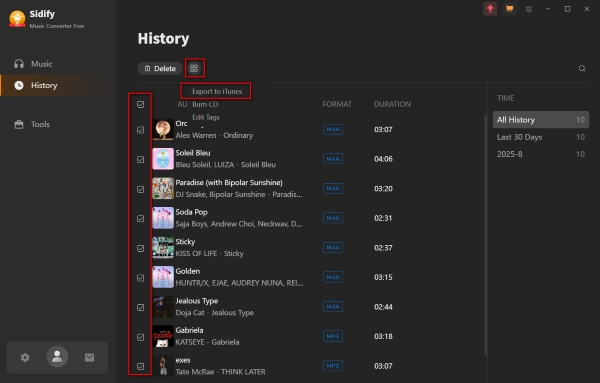Click the Sidify logo icon

click(17, 19)
